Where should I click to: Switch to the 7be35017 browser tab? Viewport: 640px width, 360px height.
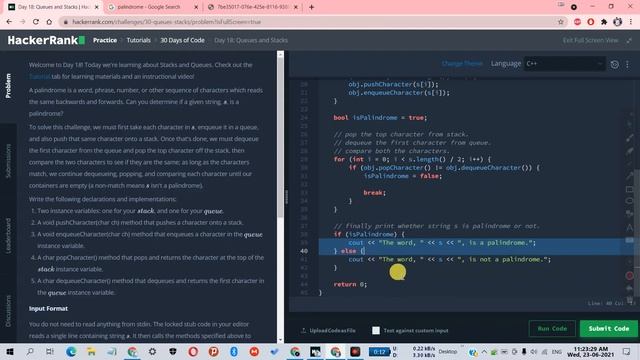(x=252, y=7)
